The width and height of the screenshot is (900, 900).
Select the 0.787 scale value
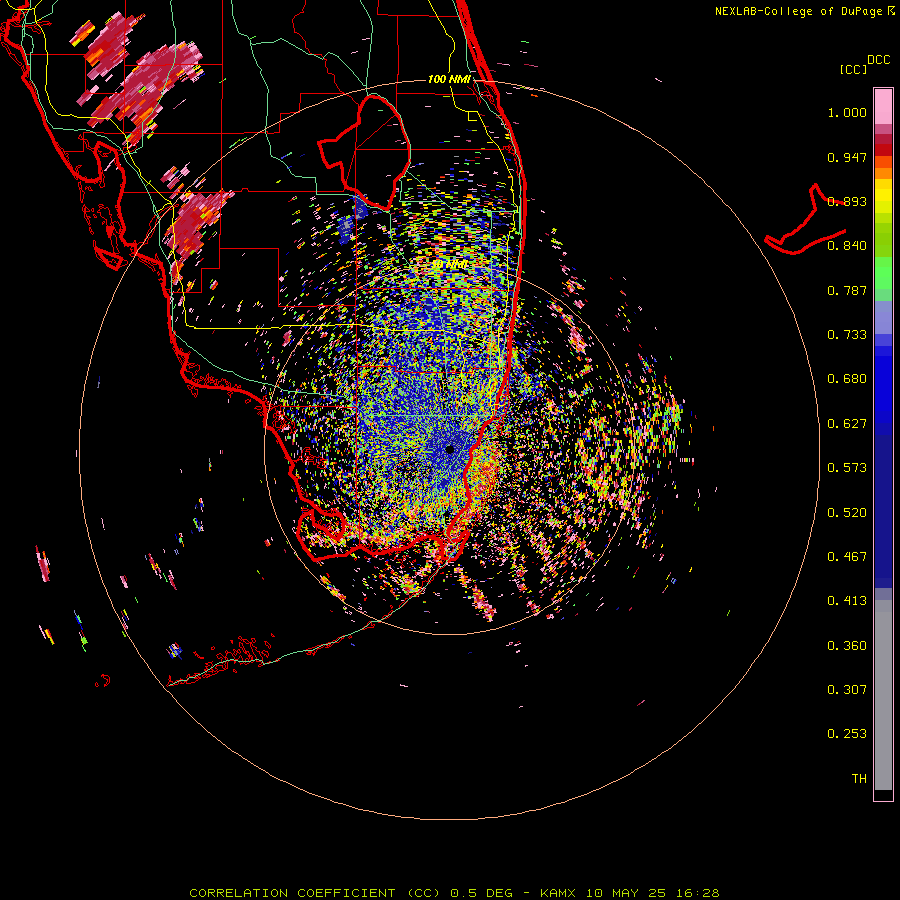[x=847, y=290]
